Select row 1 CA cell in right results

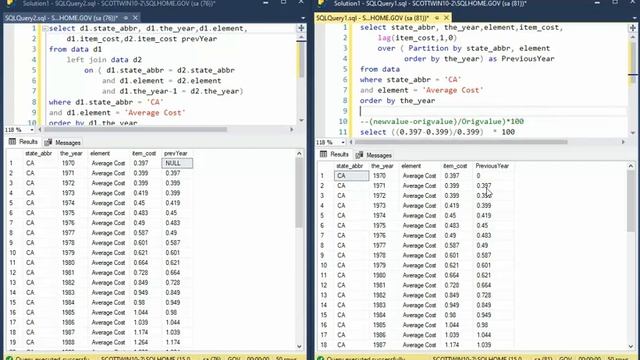(x=351, y=176)
